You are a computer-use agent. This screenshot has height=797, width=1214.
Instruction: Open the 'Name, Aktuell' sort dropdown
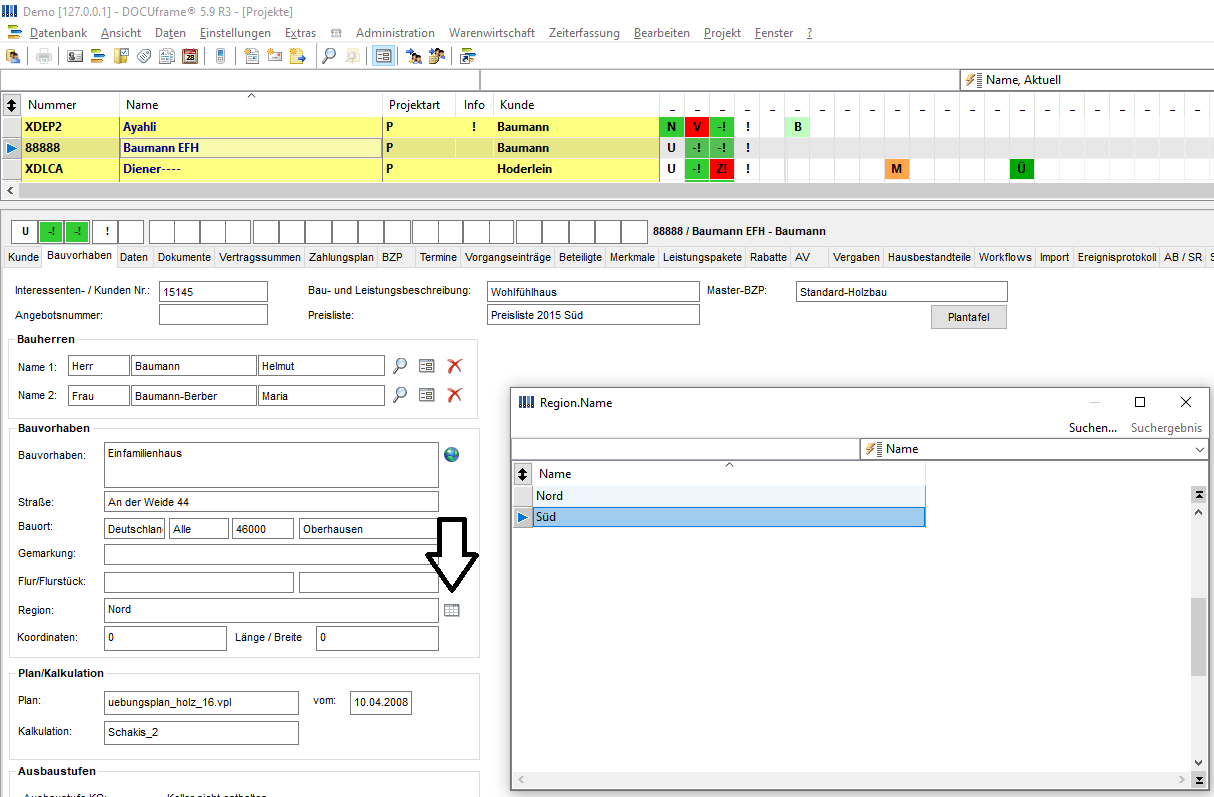pos(1087,80)
